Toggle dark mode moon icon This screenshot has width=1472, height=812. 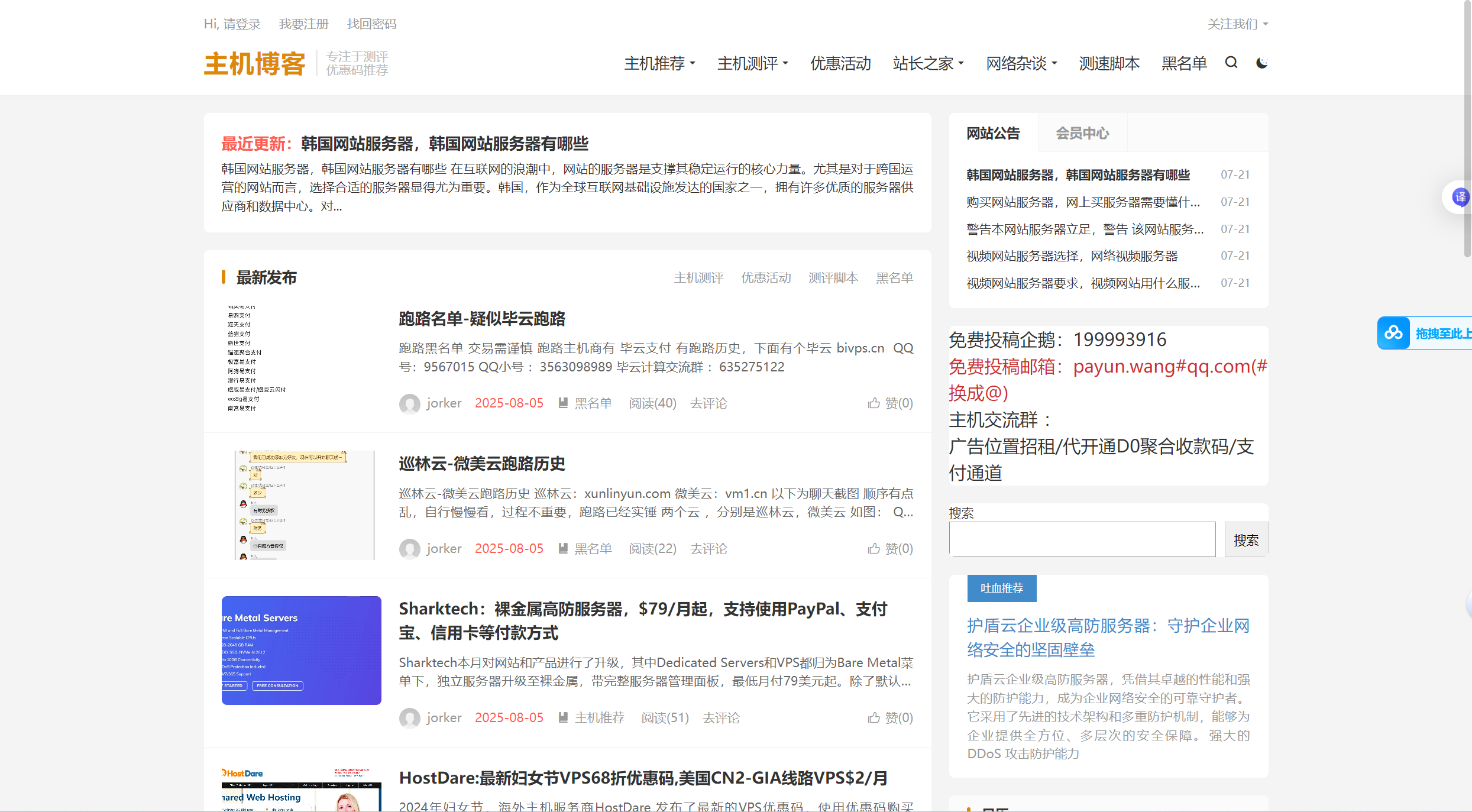click(x=1261, y=63)
